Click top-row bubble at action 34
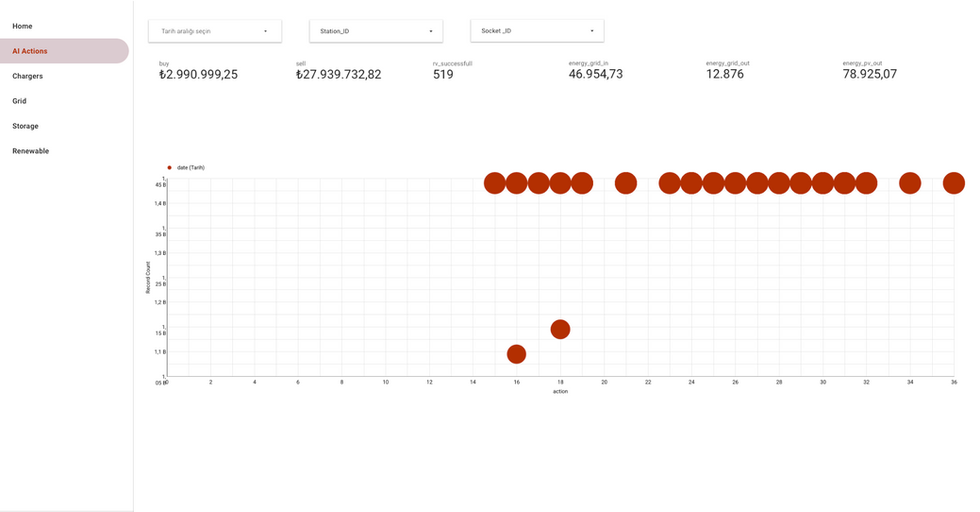Viewport: 980px width, 512px height. pyautogui.click(x=910, y=183)
